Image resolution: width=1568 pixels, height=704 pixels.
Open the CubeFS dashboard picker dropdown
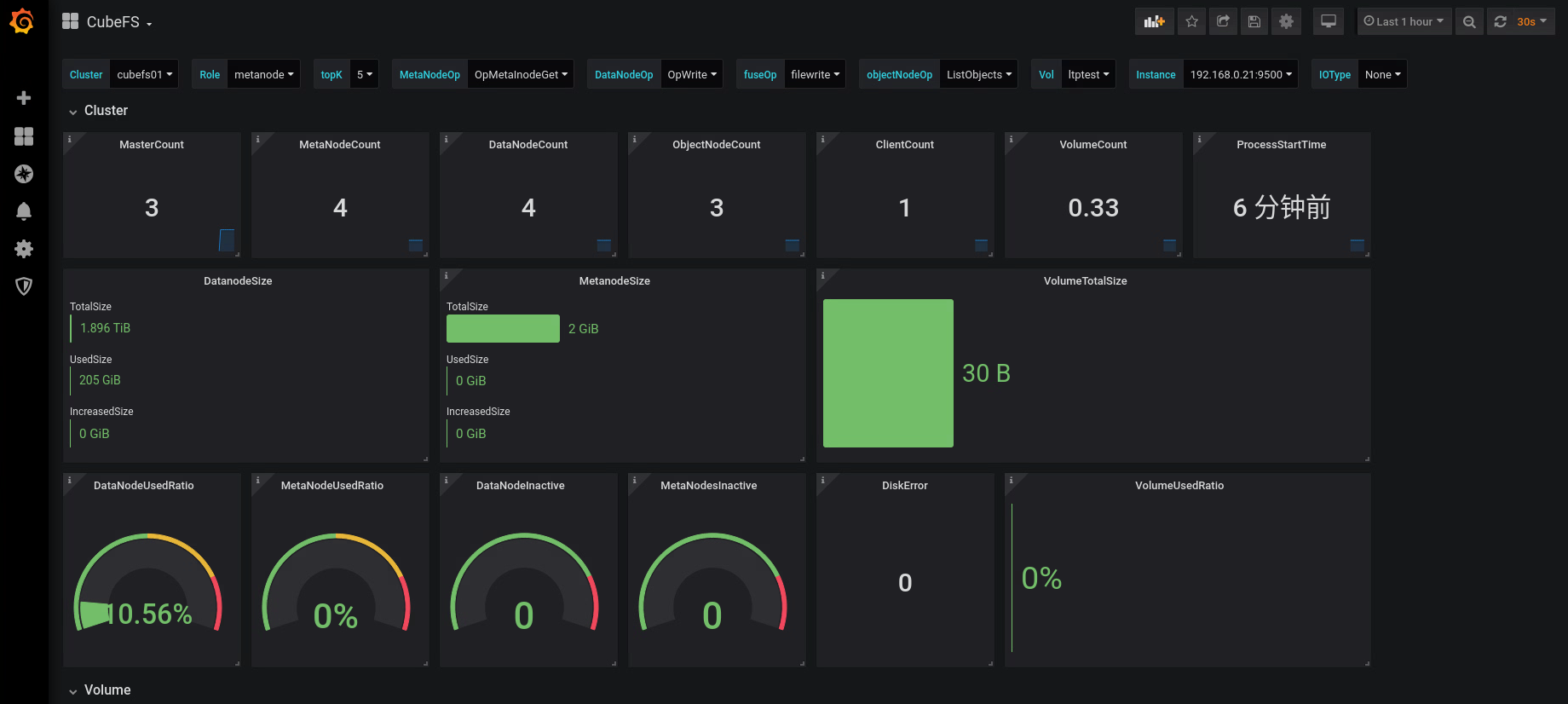tap(107, 22)
